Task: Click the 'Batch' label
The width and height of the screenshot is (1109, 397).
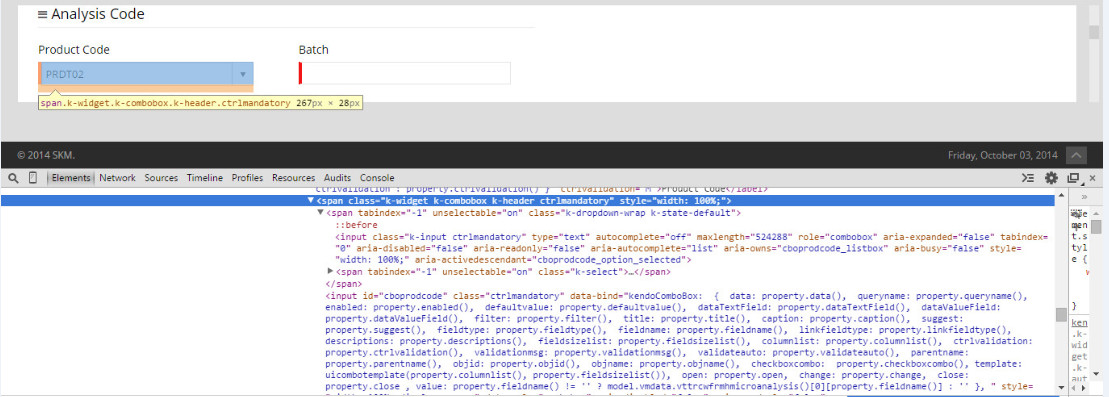Action: (313, 50)
